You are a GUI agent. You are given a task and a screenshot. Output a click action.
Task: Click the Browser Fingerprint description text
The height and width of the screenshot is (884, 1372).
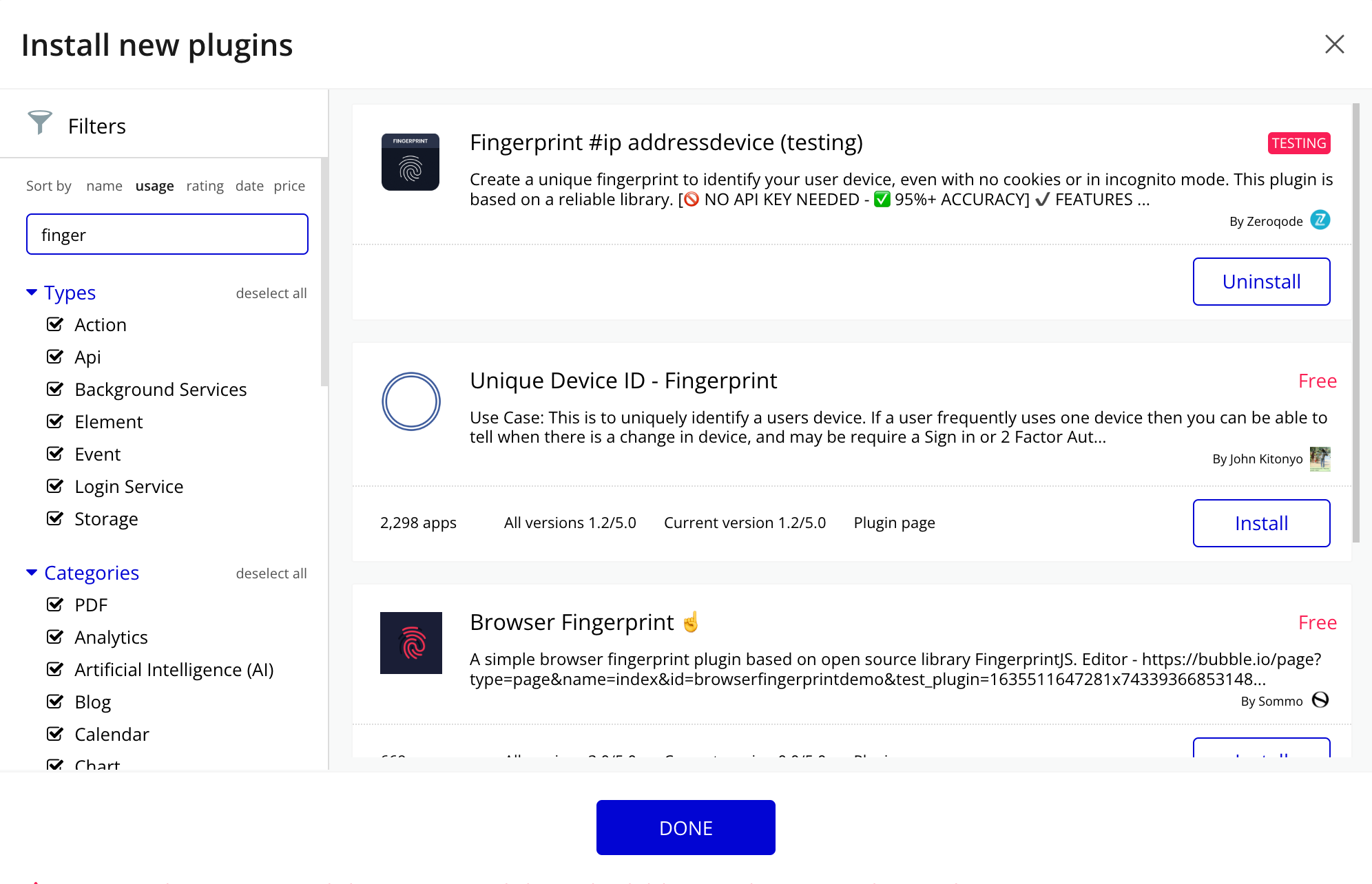click(895, 669)
